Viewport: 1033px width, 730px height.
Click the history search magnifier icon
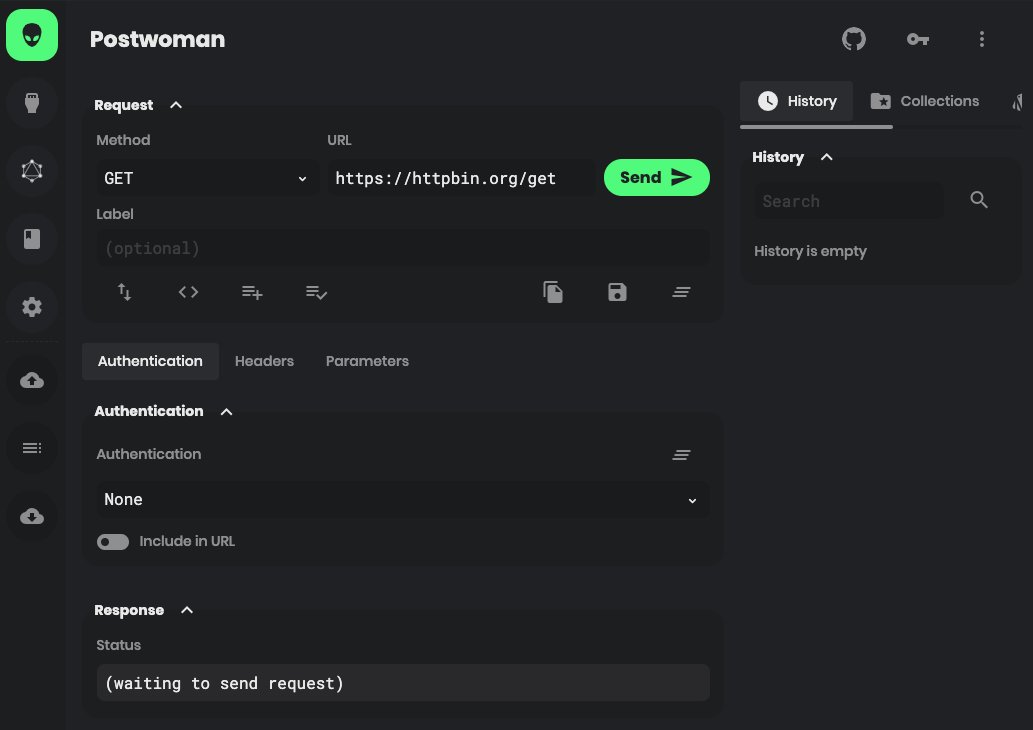[979, 200]
